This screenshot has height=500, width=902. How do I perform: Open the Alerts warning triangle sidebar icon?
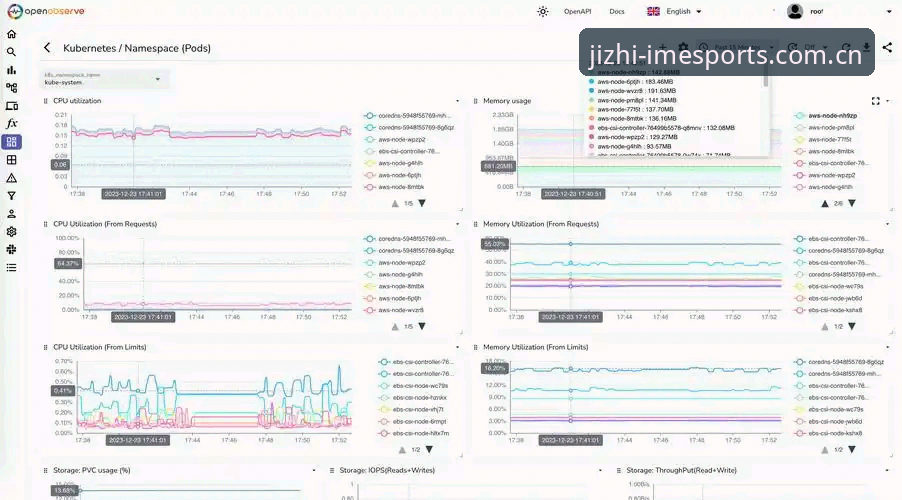point(12,178)
